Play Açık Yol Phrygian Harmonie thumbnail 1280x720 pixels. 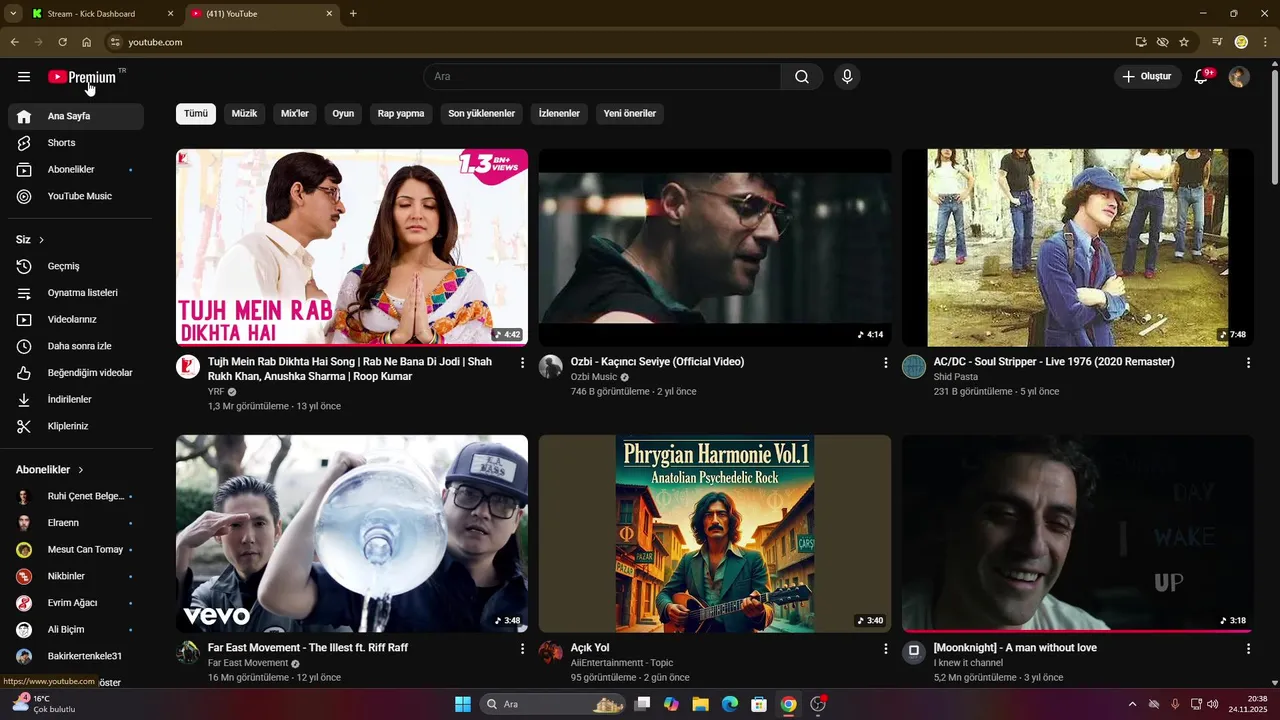pyautogui.click(x=715, y=533)
